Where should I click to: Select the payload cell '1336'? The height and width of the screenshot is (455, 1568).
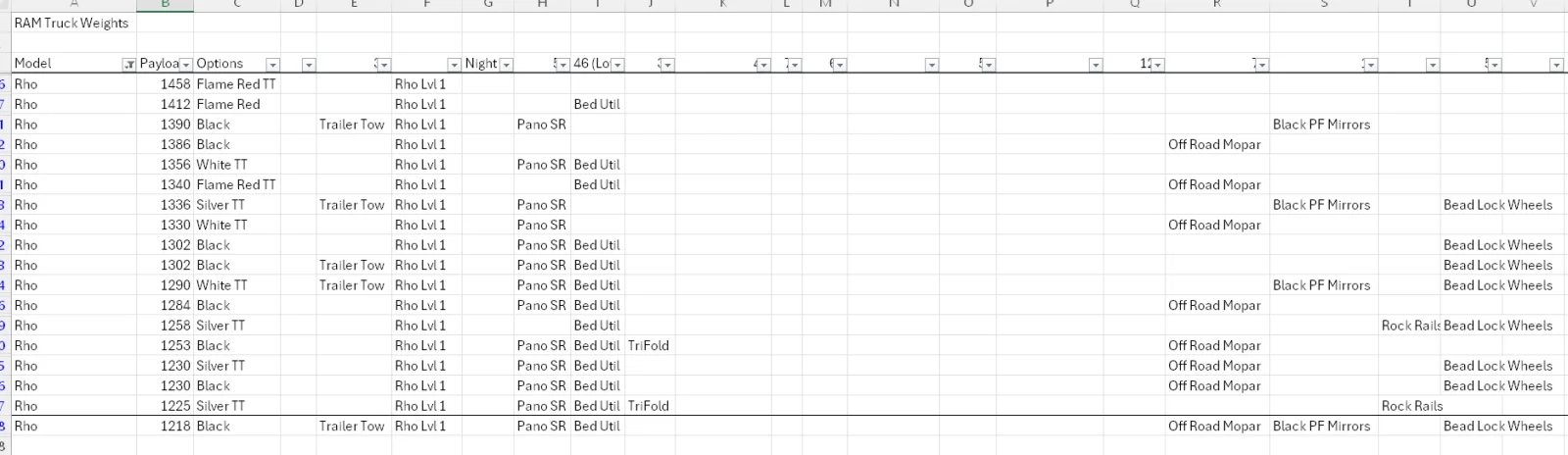175,205
